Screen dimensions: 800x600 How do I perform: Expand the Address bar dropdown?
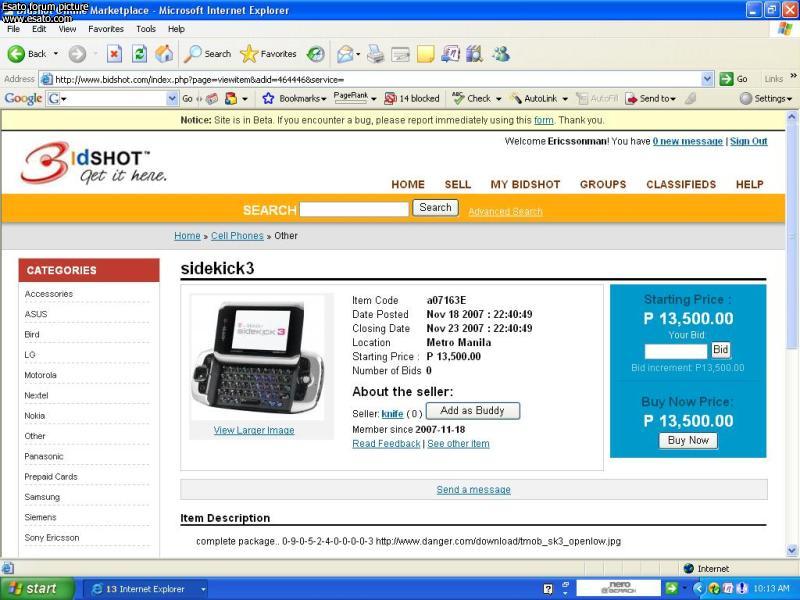(x=707, y=79)
